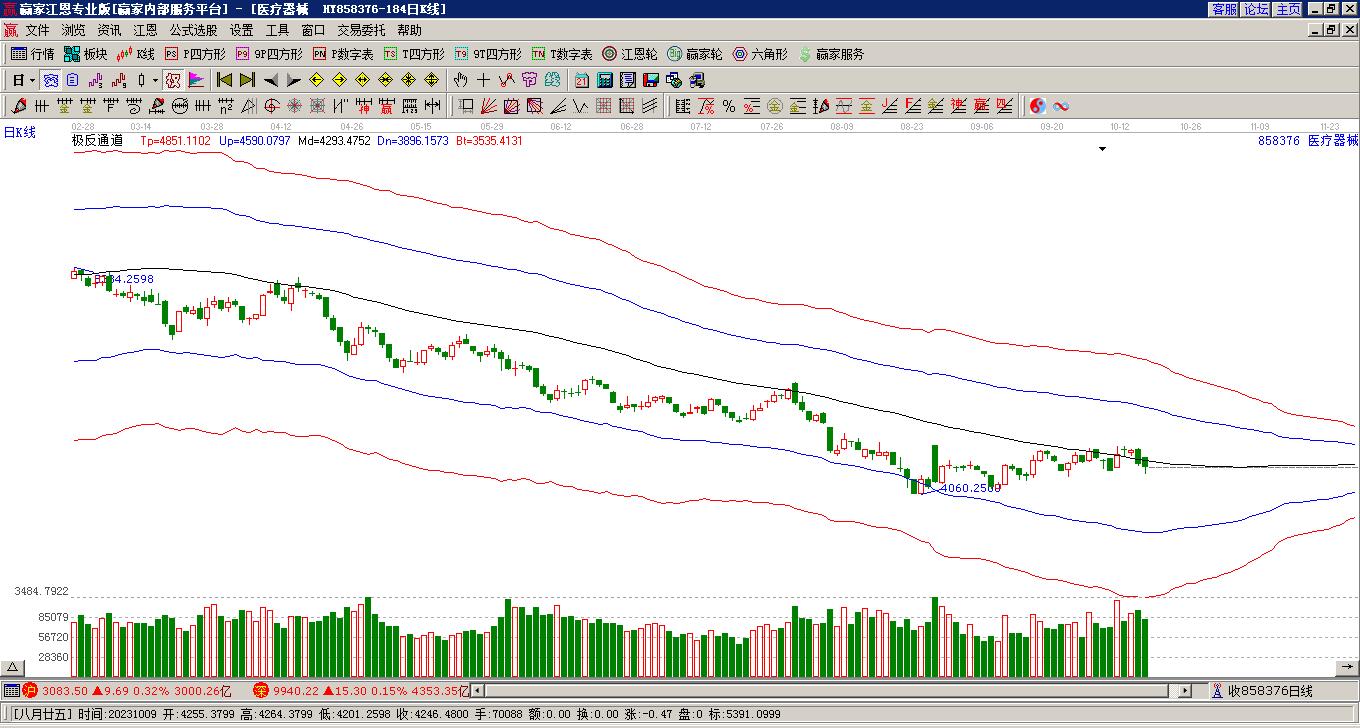This screenshot has width=1360, height=728.
Task: Click yellow diamond horizontal double-arrow icon
Action: point(362,80)
